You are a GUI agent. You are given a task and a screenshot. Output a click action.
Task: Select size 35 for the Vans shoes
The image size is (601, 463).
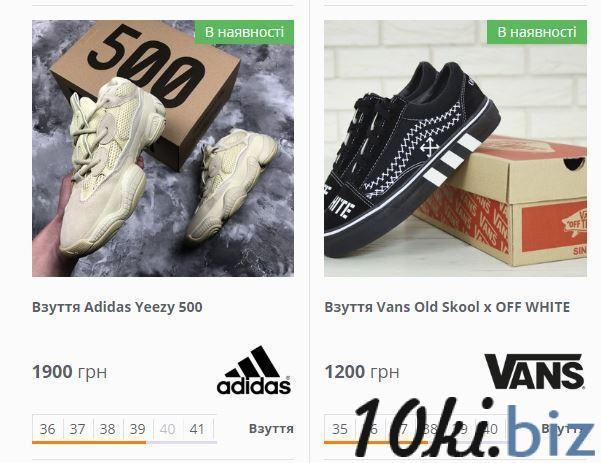tap(340, 429)
